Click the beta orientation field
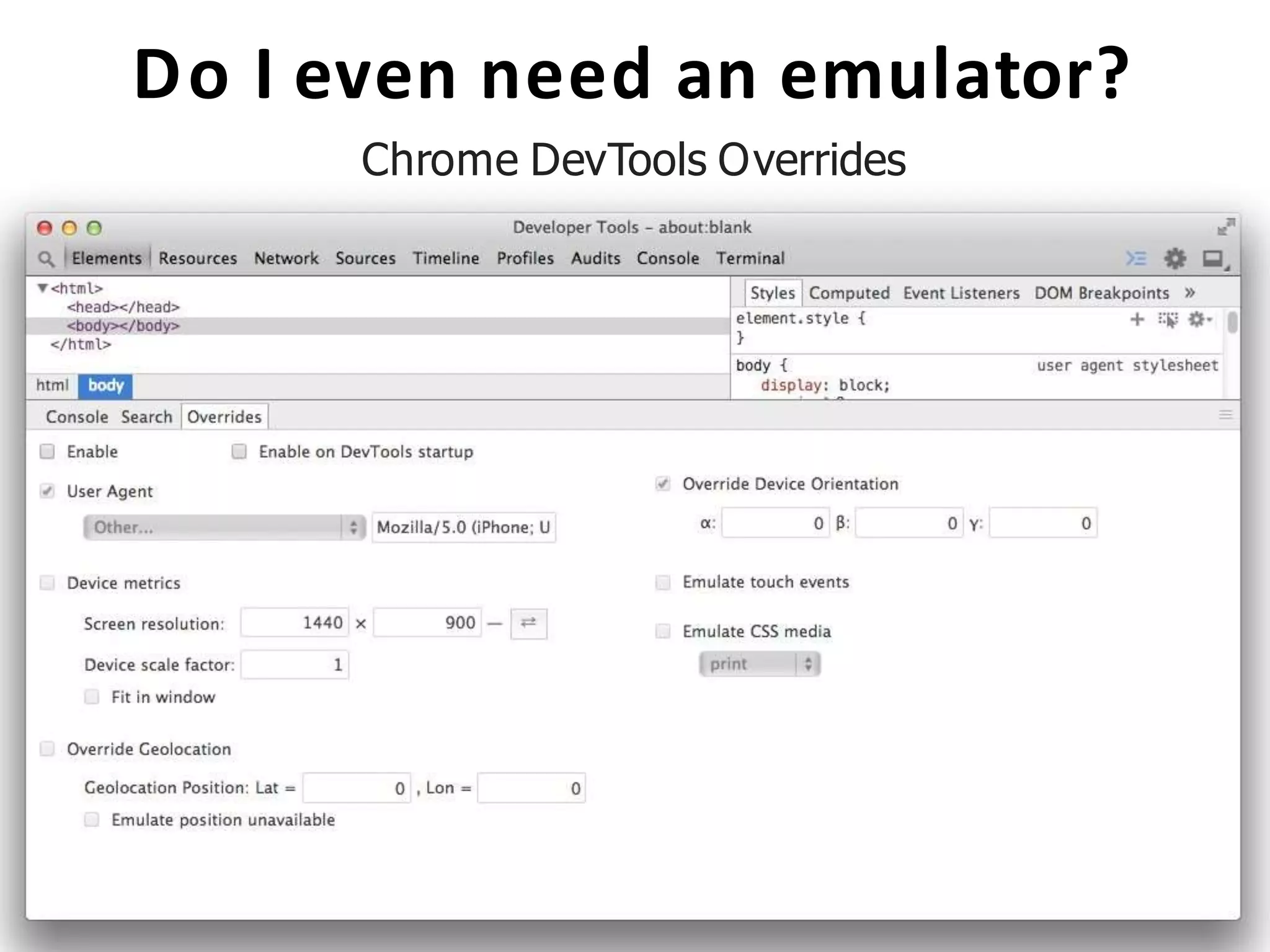The width and height of the screenshot is (1270, 952). 910,523
